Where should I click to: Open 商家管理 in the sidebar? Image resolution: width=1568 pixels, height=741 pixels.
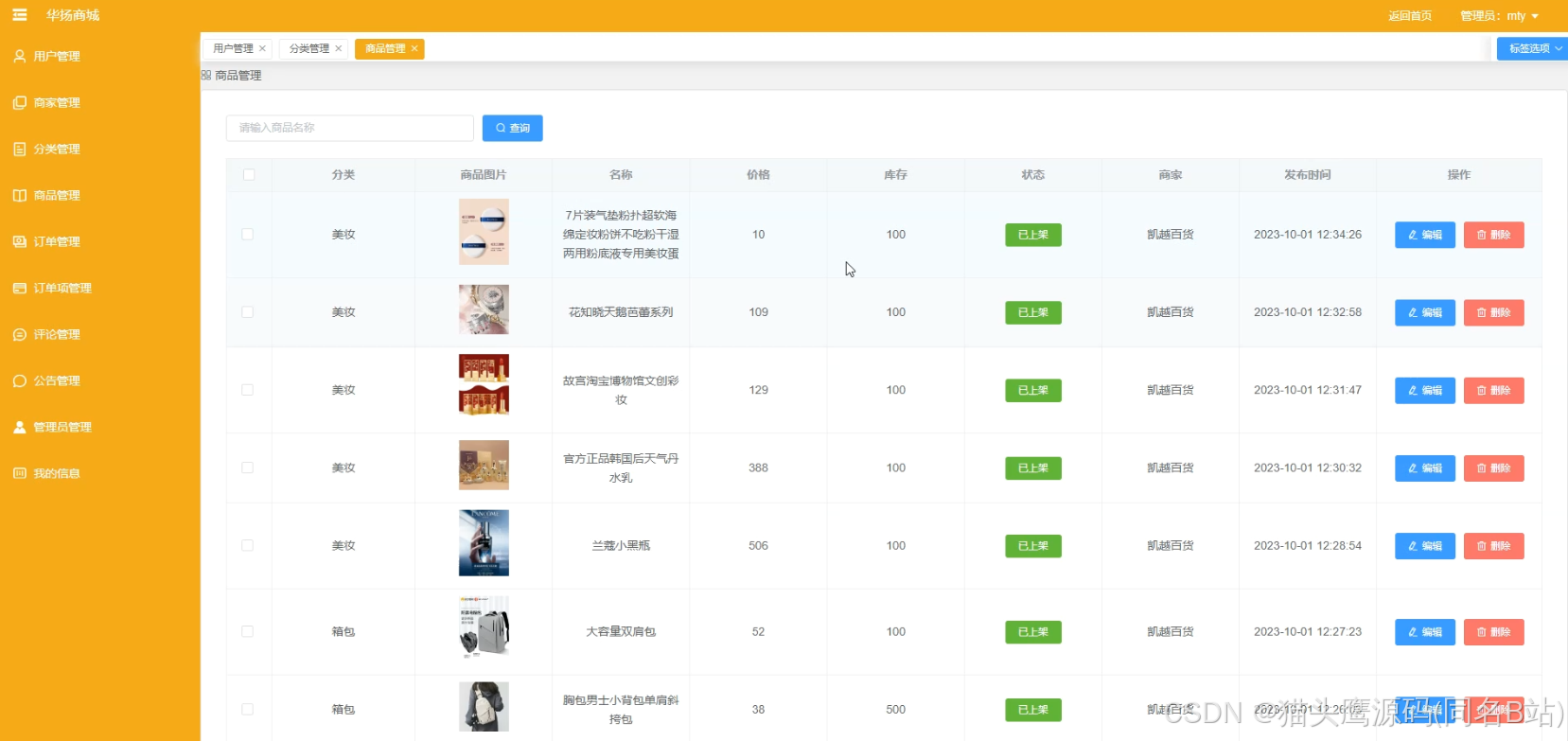pos(47,102)
